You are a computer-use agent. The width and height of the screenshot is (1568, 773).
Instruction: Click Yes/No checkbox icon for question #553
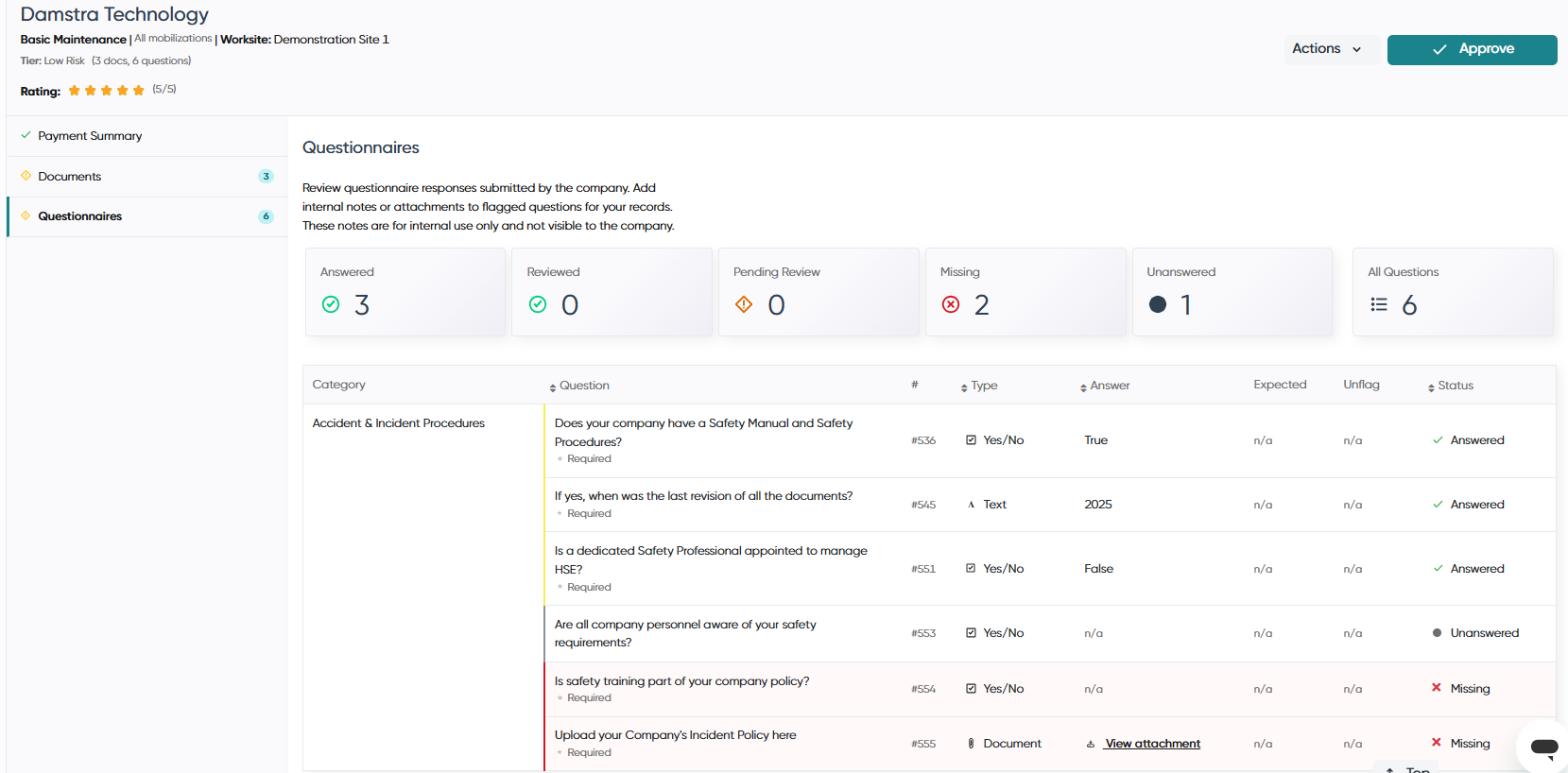[x=971, y=633]
